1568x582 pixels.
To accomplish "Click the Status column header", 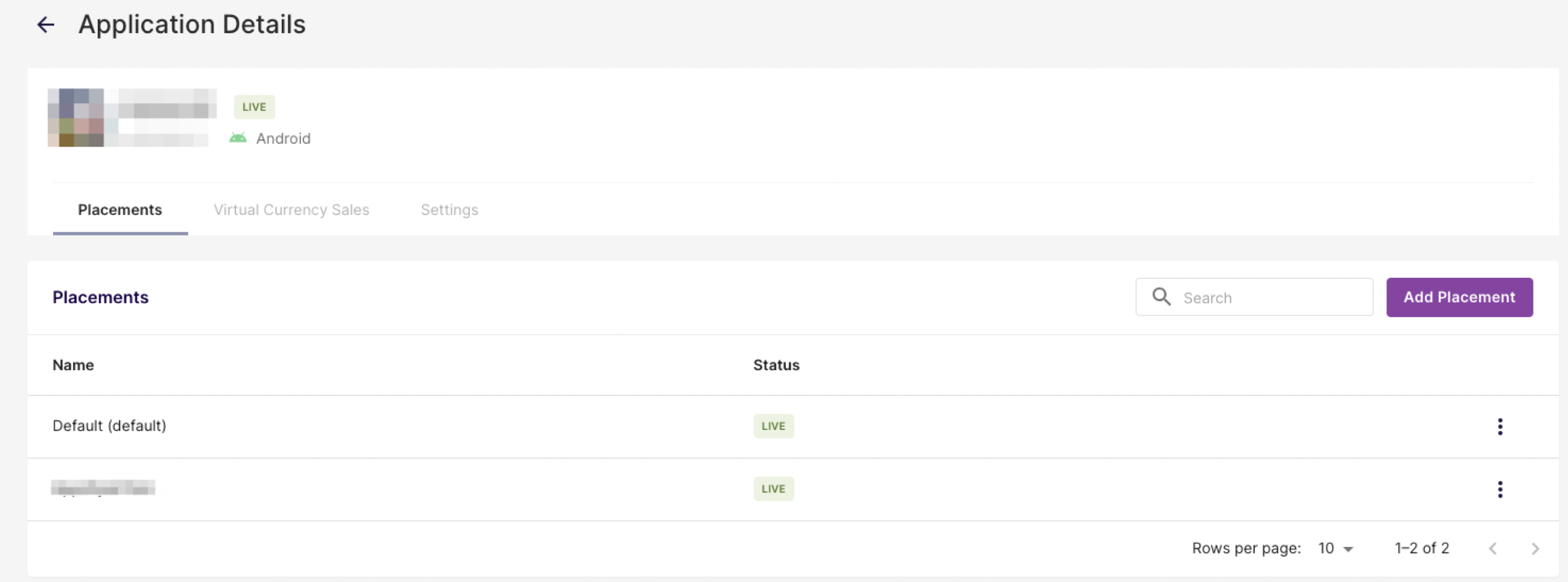I will 776,365.
